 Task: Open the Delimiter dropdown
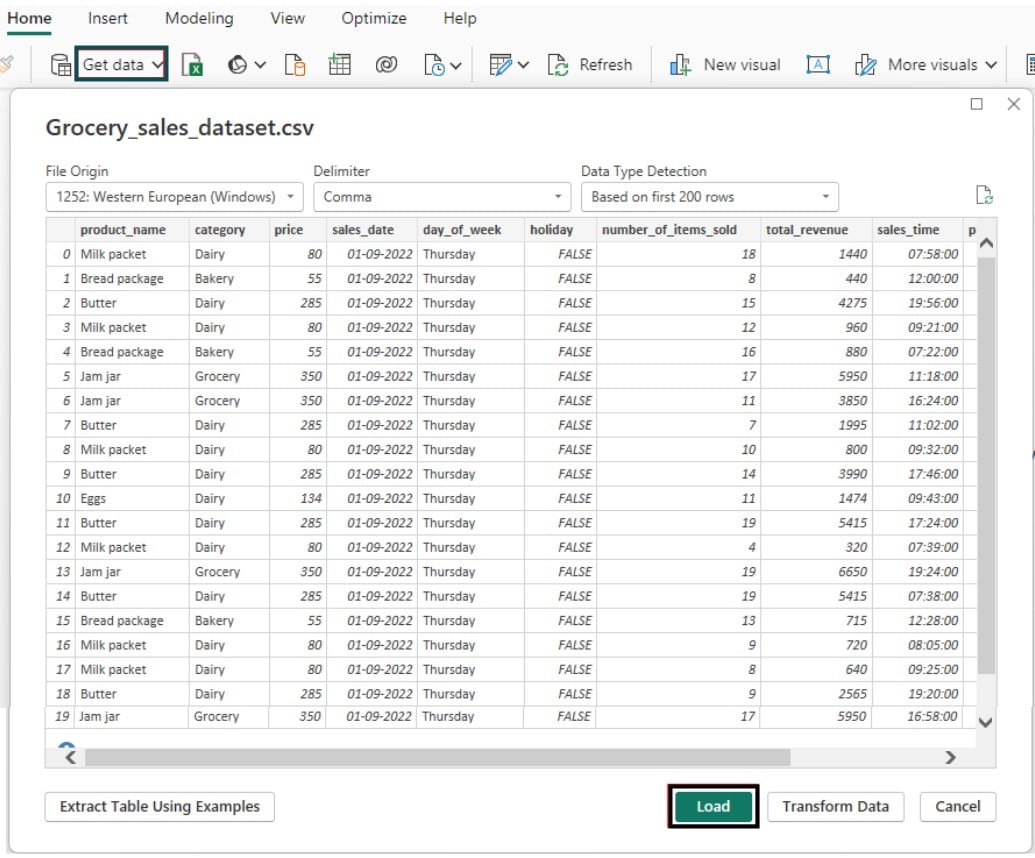(x=439, y=196)
